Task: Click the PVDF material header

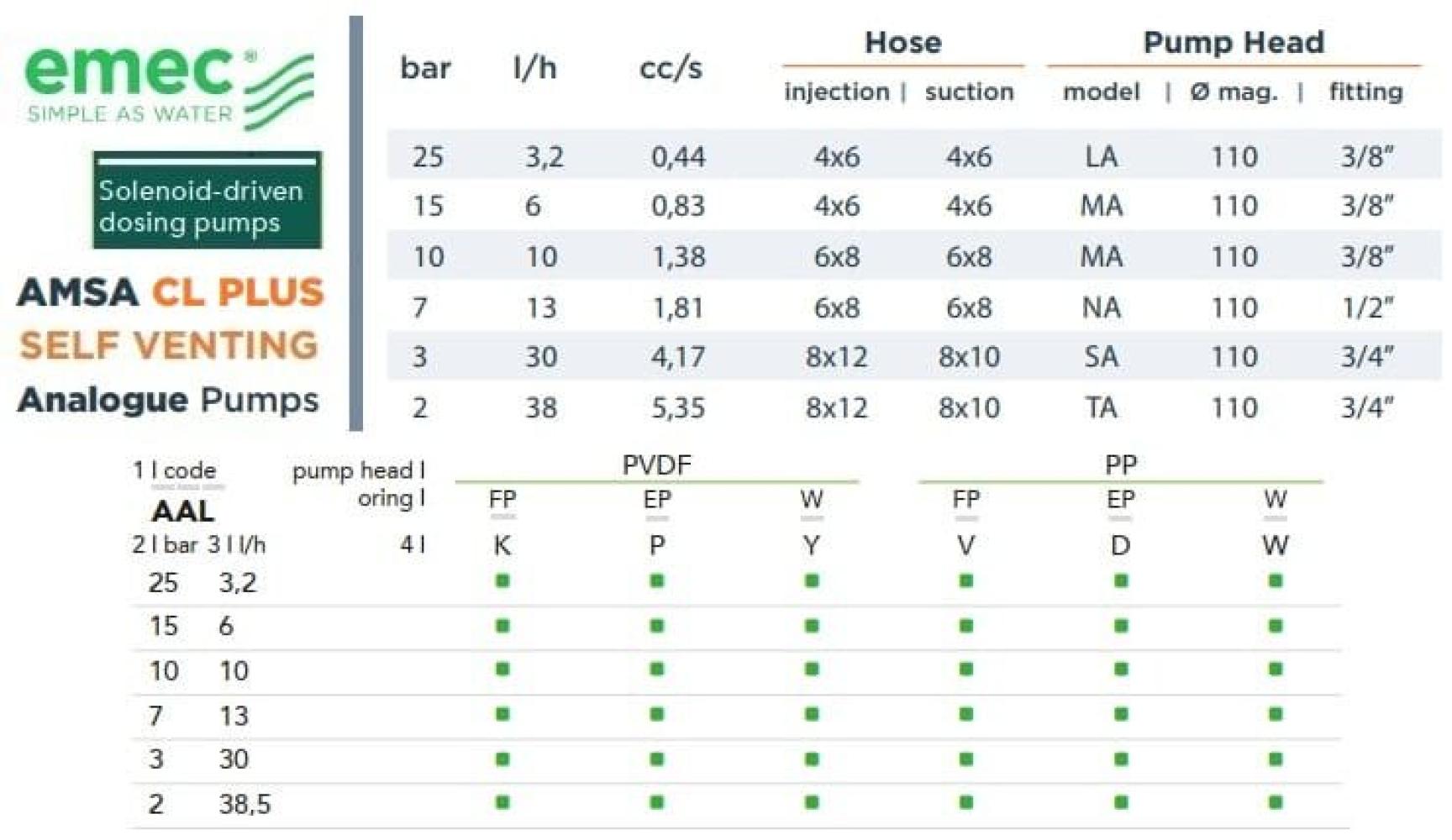Action: point(657,465)
